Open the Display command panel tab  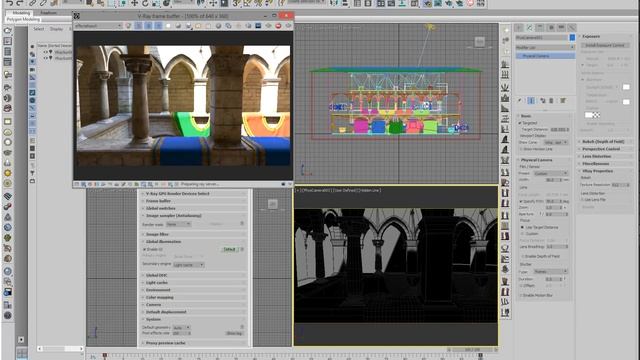click(x=561, y=27)
